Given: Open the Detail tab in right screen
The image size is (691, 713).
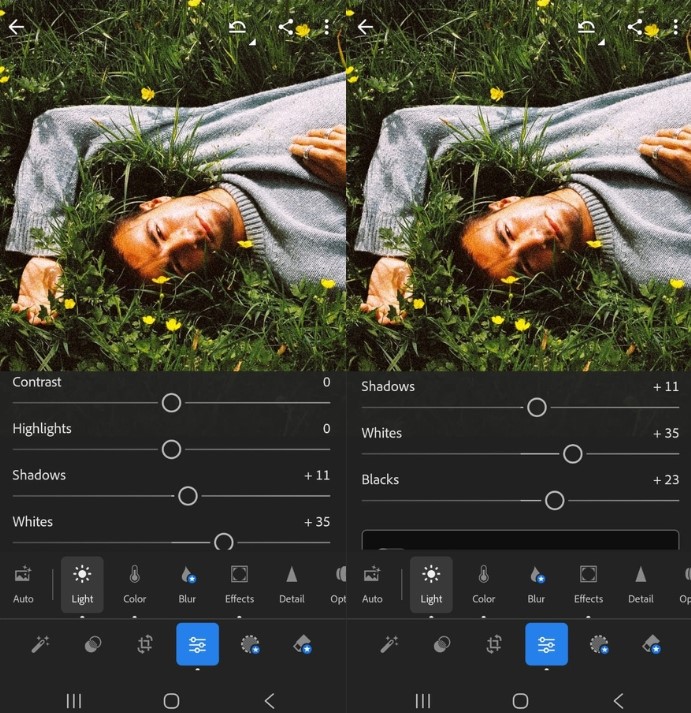Looking at the screenshot, I should click(641, 585).
